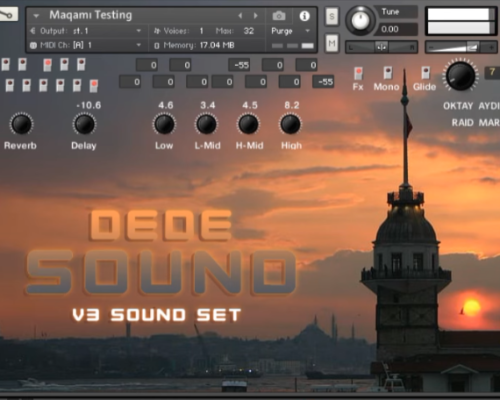
Task: Open the instrument info icon
Action: (304, 16)
